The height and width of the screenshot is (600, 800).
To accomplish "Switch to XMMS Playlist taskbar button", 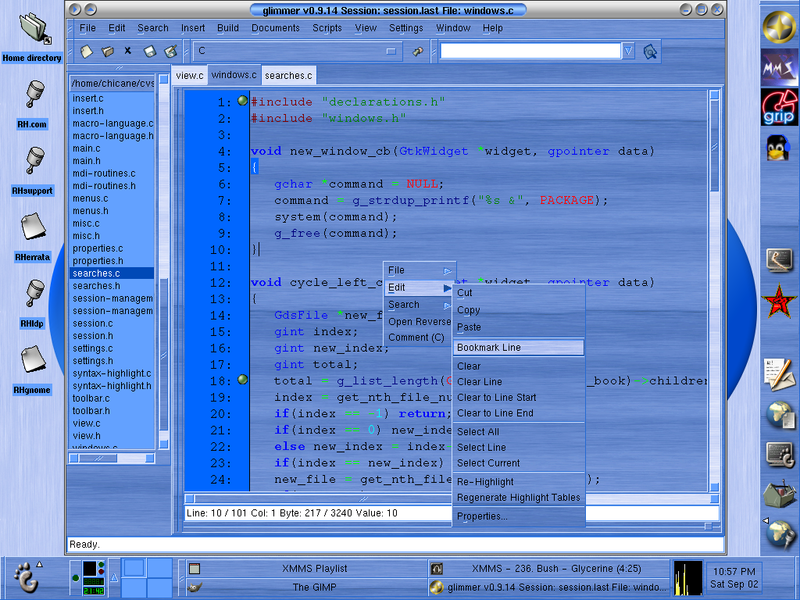I will (305, 568).
